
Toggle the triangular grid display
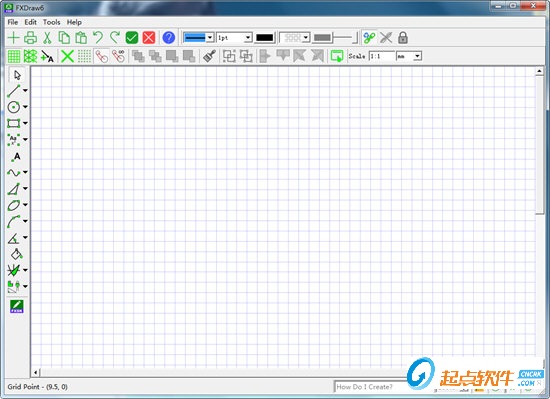point(31,56)
